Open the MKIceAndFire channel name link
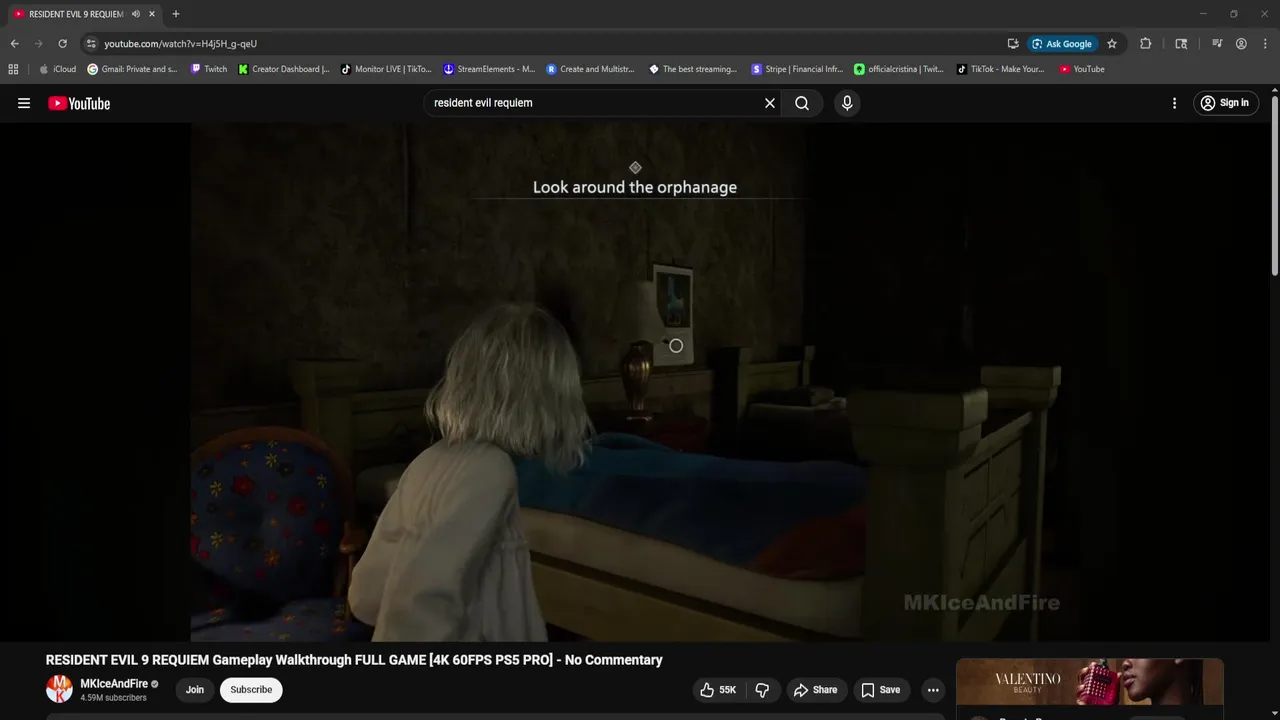Image resolution: width=1280 pixels, height=720 pixels. pyautogui.click(x=114, y=684)
